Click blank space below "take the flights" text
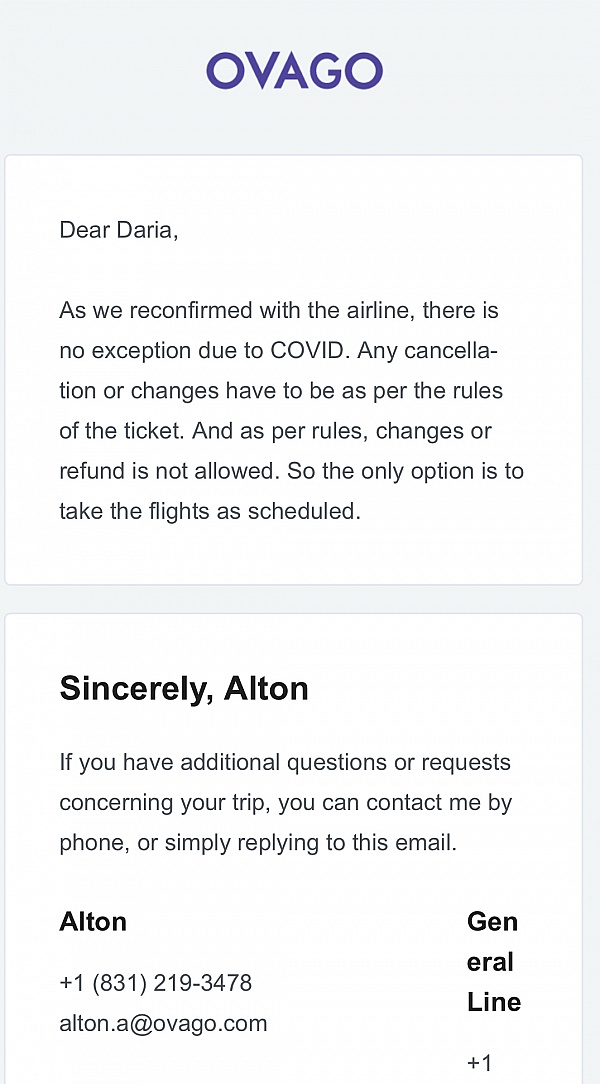Viewport: 600px width, 1084px height. pos(290,553)
